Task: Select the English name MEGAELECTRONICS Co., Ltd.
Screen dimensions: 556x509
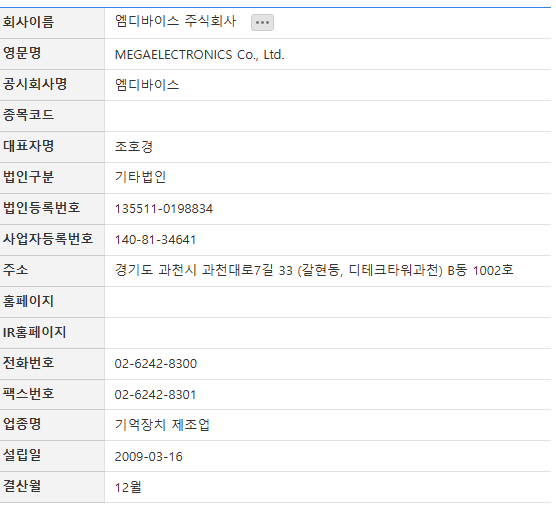Action: pos(199,55)
